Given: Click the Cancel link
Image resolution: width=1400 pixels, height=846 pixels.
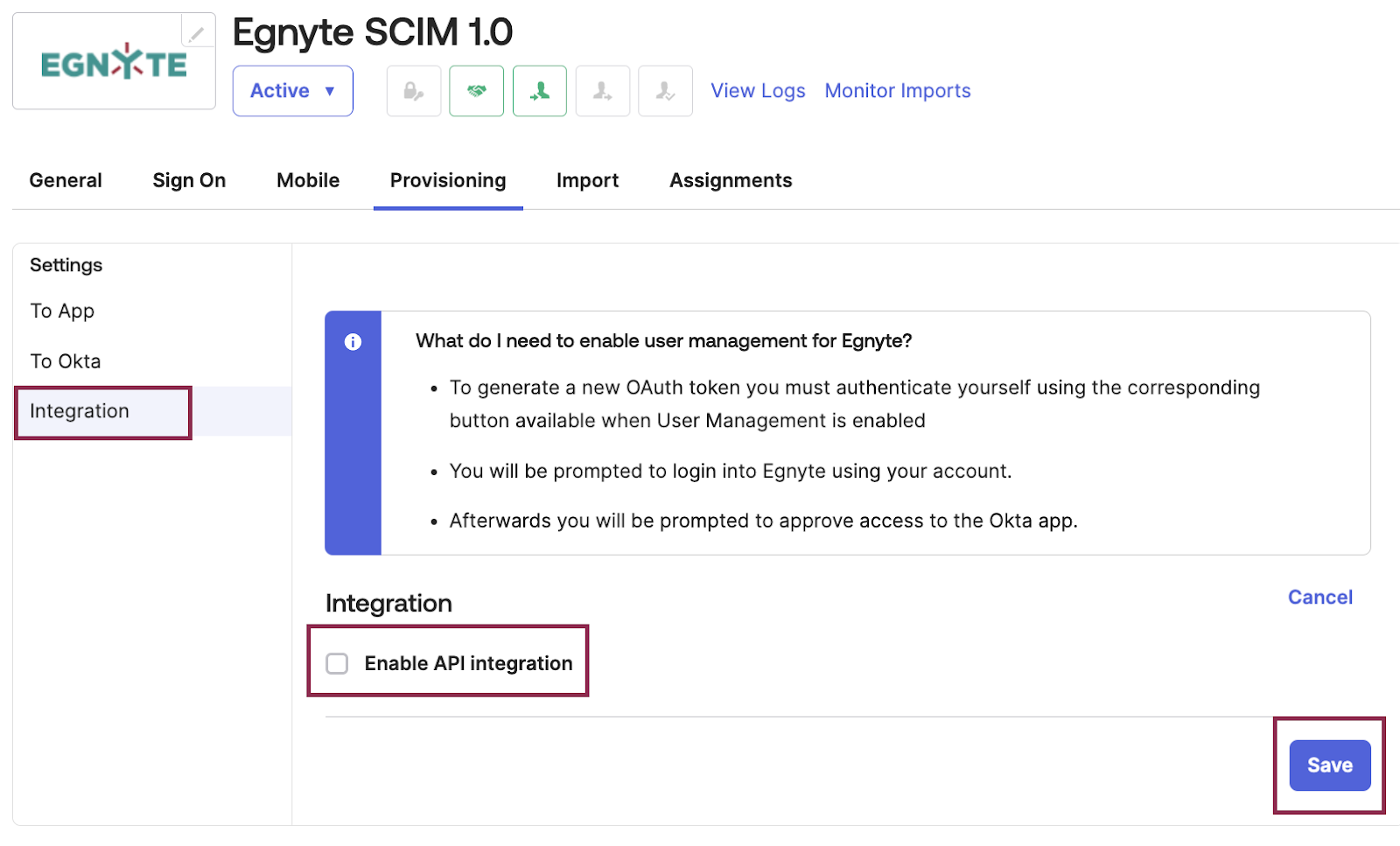Looking at the screenshot, I should point(1319,597).
